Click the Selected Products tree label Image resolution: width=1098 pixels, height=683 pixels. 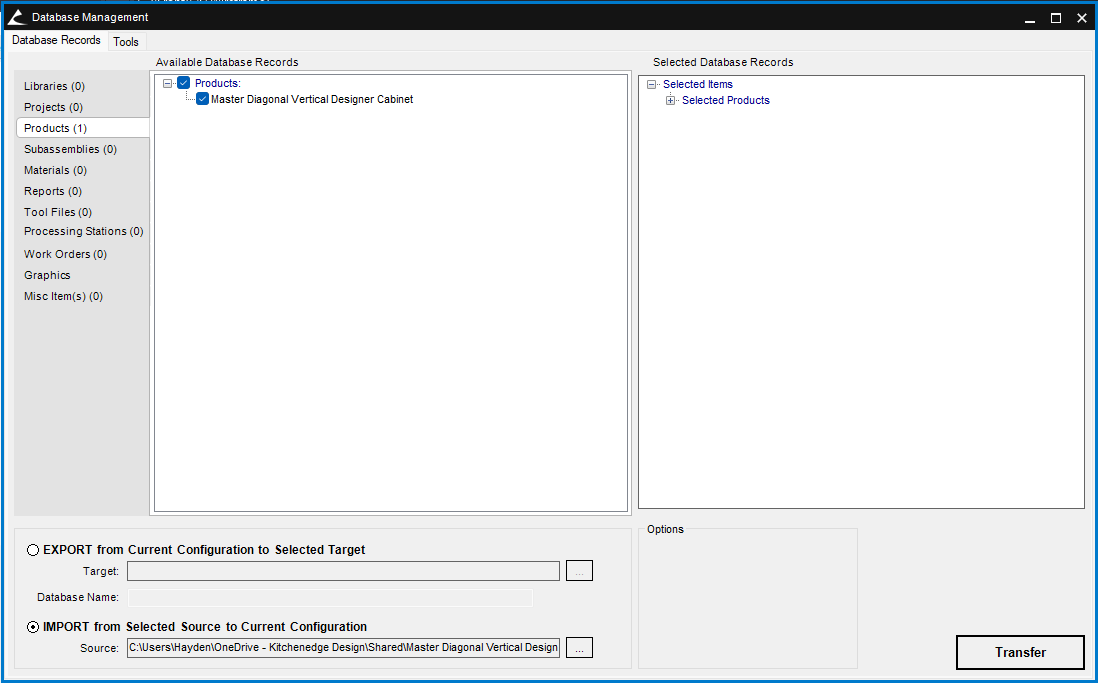(725, 100)
